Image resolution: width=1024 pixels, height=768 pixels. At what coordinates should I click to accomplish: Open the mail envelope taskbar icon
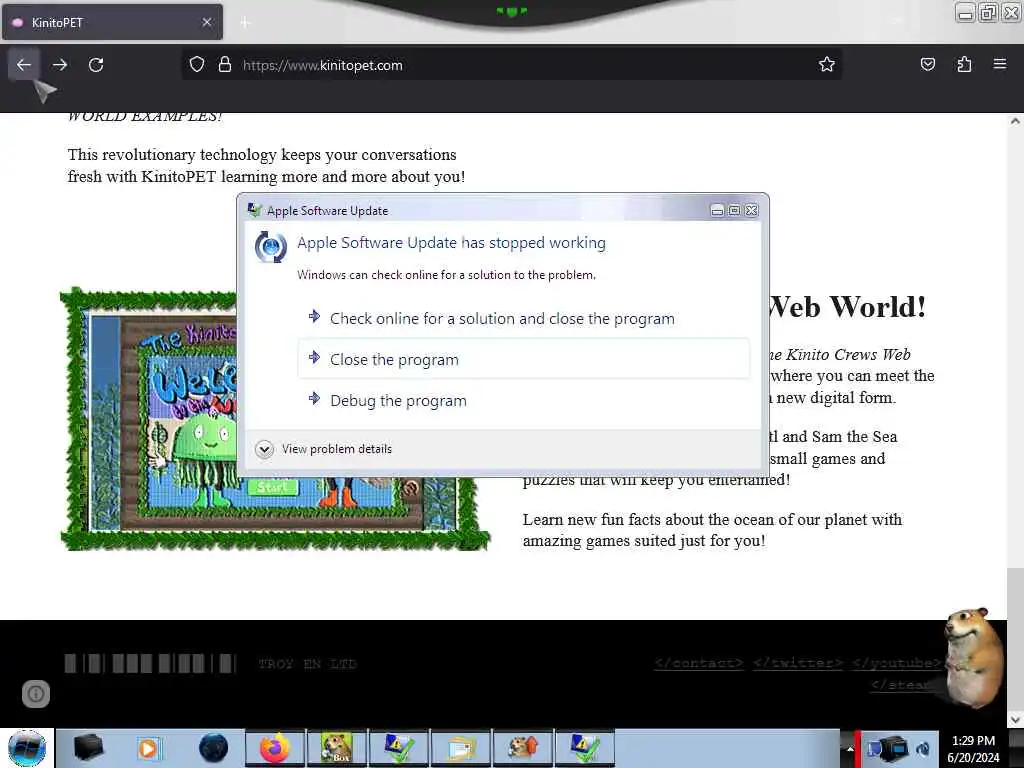461,748
